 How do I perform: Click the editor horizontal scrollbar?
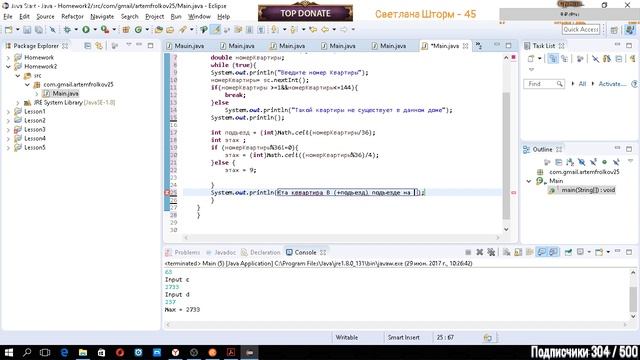point(342,238)
